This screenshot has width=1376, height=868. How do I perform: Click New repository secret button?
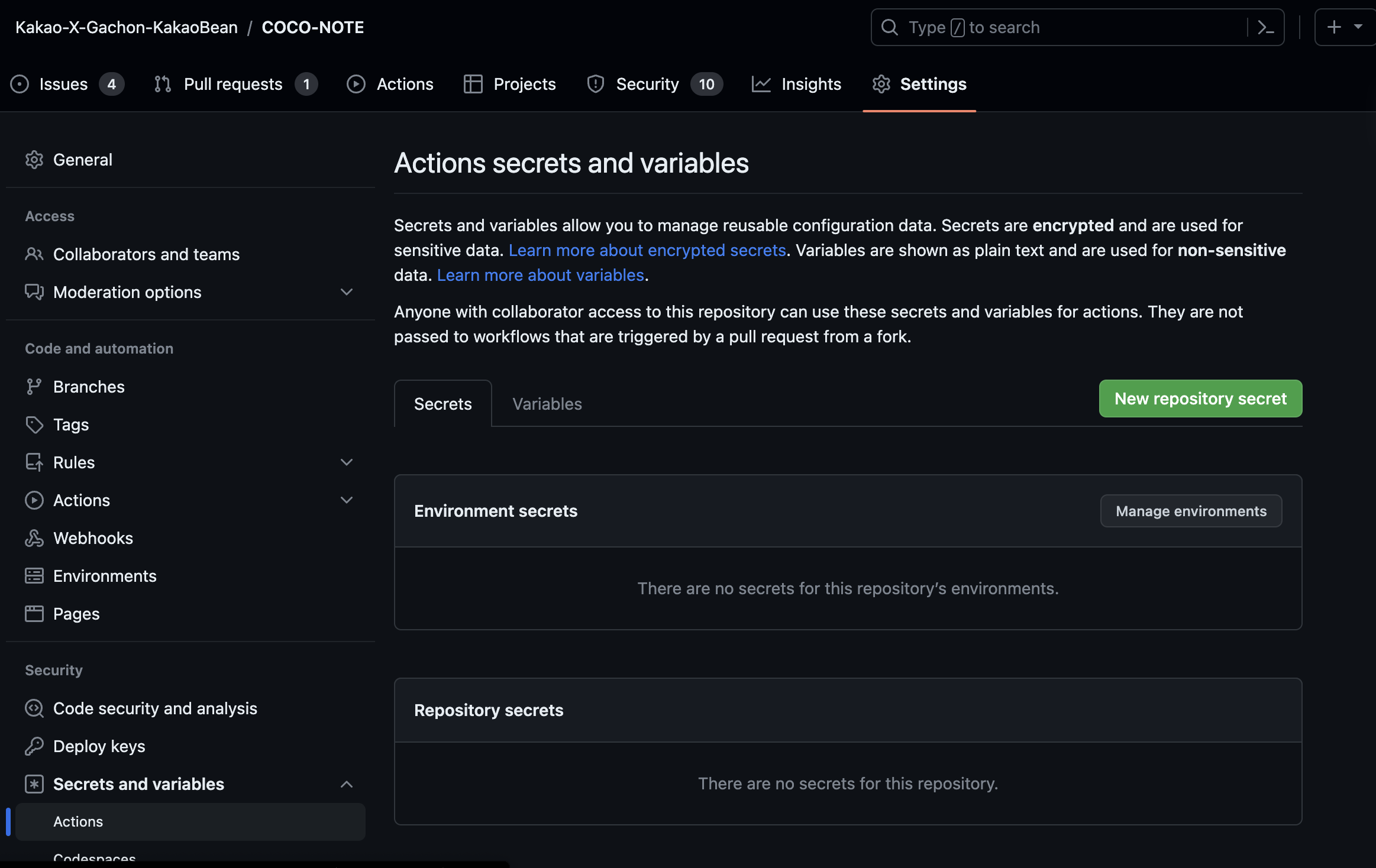(x=1200, y=399)
